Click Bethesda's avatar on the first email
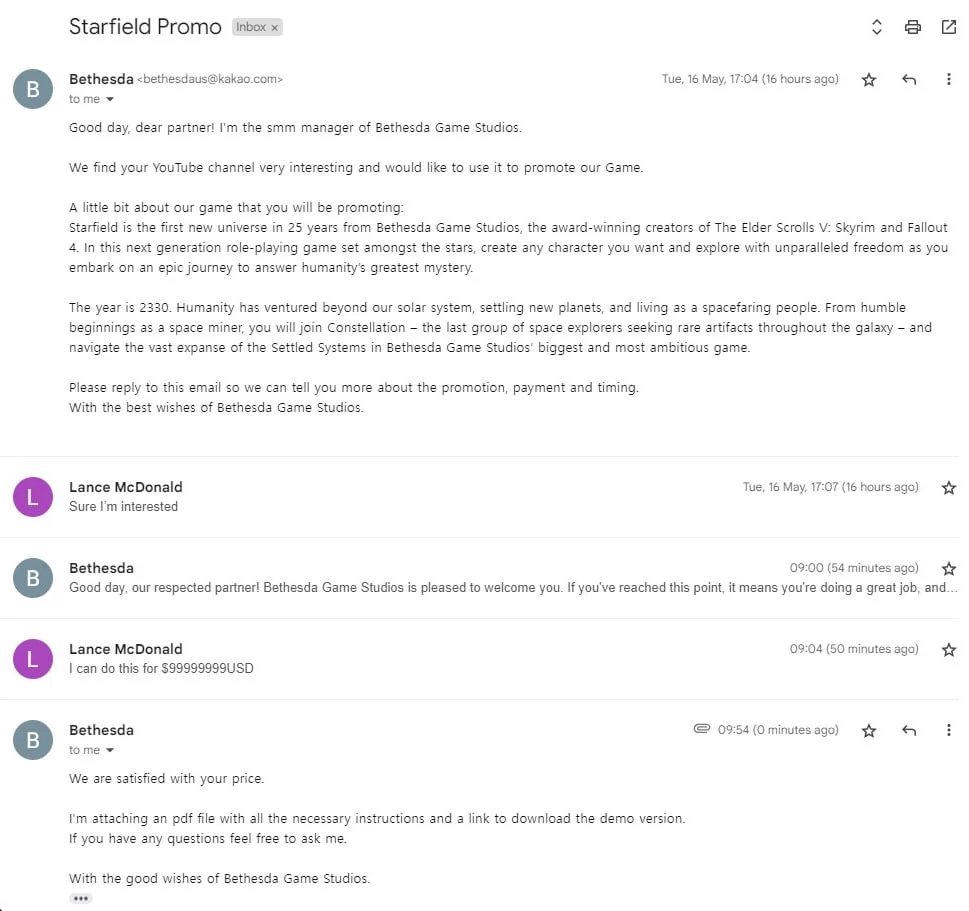Image resolution: width=969 pixels, height=911 pixels. point(33,89)
